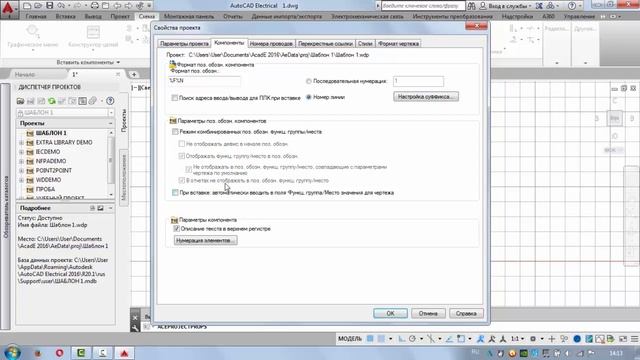This screenshot has height=360, width=640.
Task: Toggle 'Не отображать дефис в начале' checkbox
Action: (x=182, y=144)
